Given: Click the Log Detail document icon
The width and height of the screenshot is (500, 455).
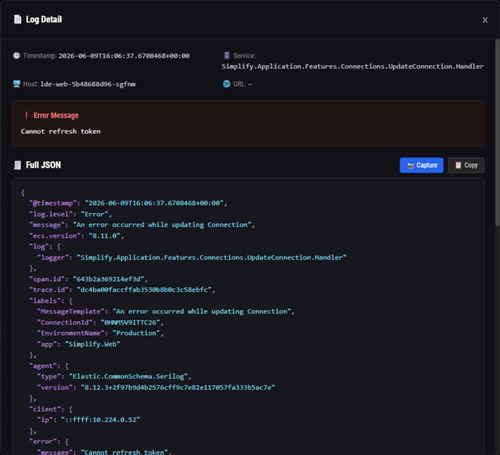Looking at the screenshot, I should point(18,19).
